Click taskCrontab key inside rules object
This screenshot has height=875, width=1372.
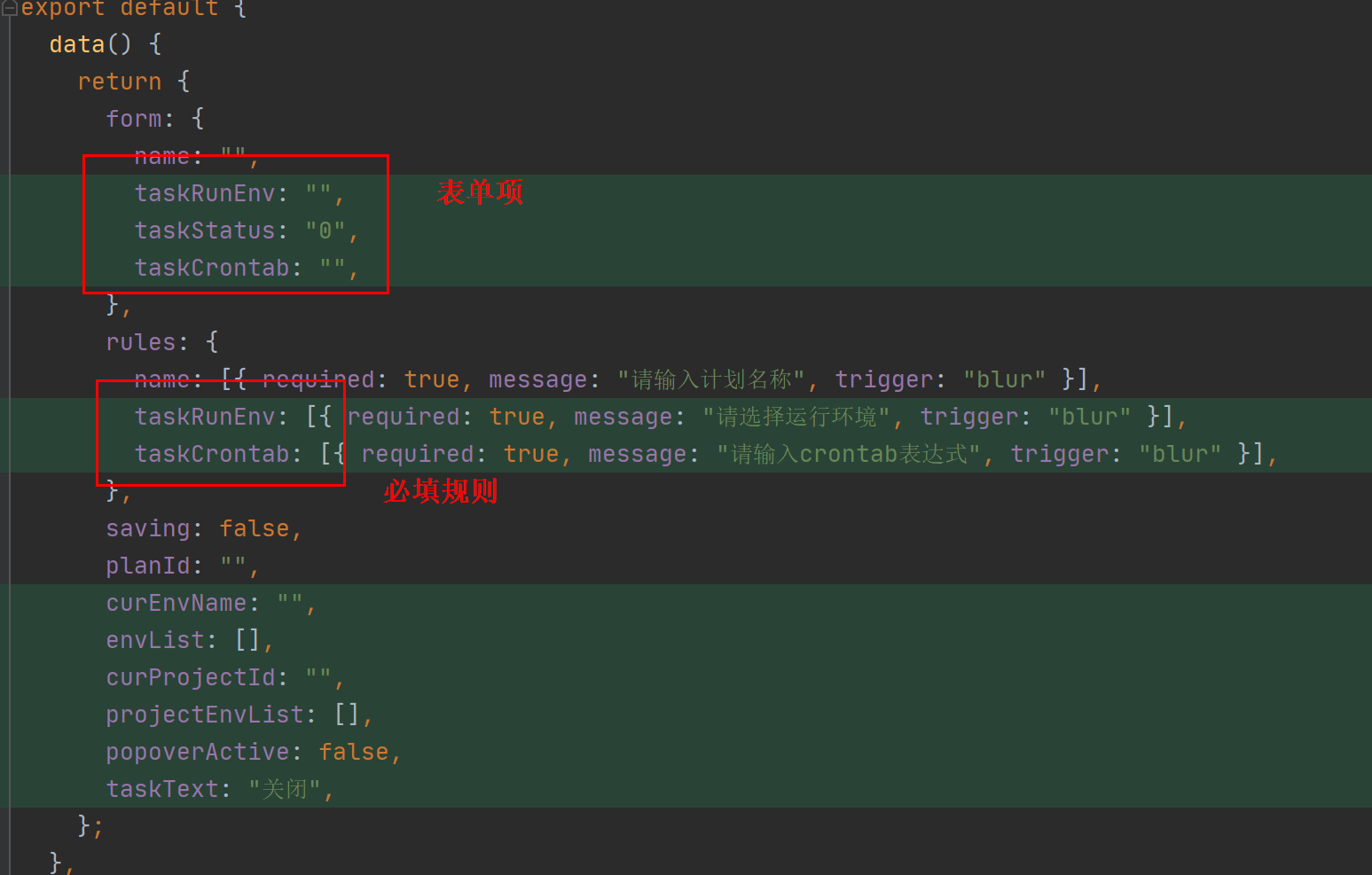click(x=212, y=454)
